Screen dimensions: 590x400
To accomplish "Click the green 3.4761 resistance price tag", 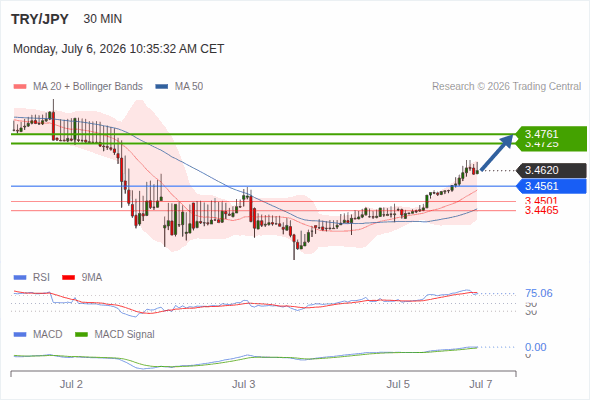I will pyautogui.click(x=550, y=134).
